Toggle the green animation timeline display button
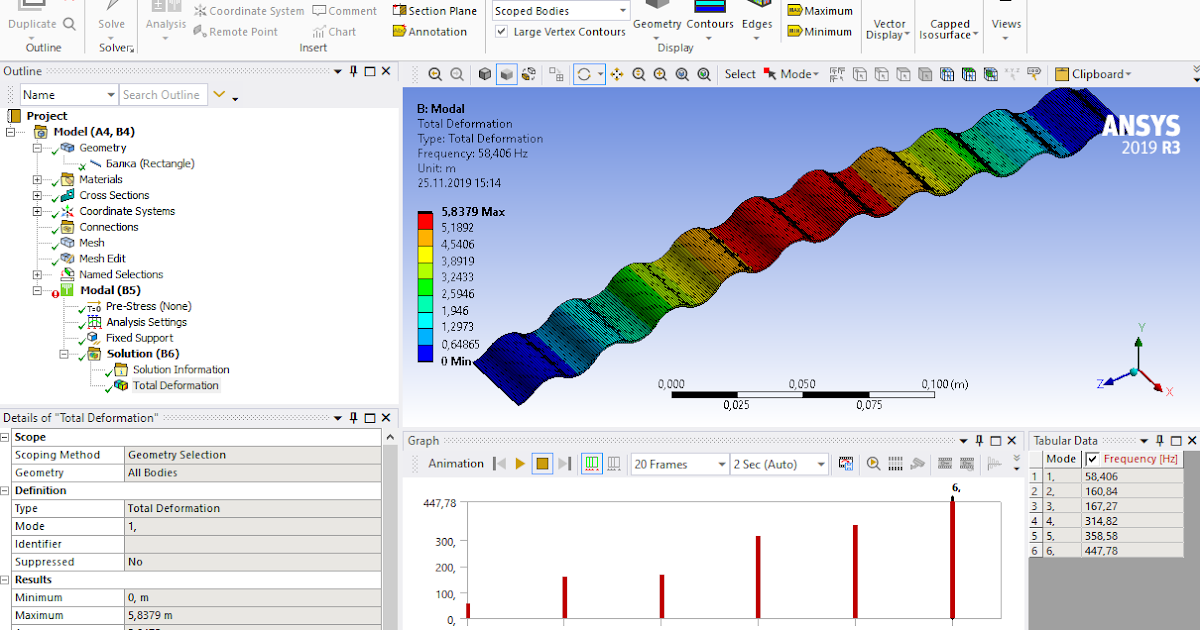Image resolution: width=1200 pixels, height=630 pixels. coord(590,463)
